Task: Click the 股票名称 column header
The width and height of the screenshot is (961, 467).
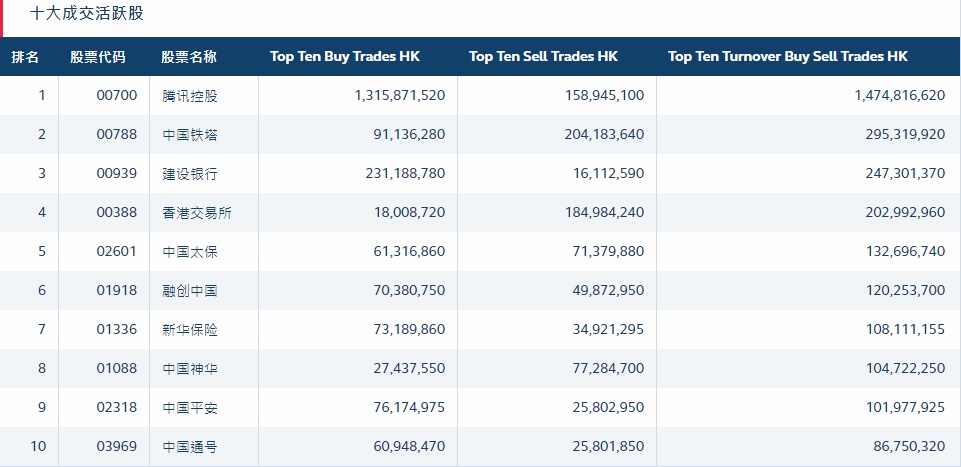Action: click(189, 57)
